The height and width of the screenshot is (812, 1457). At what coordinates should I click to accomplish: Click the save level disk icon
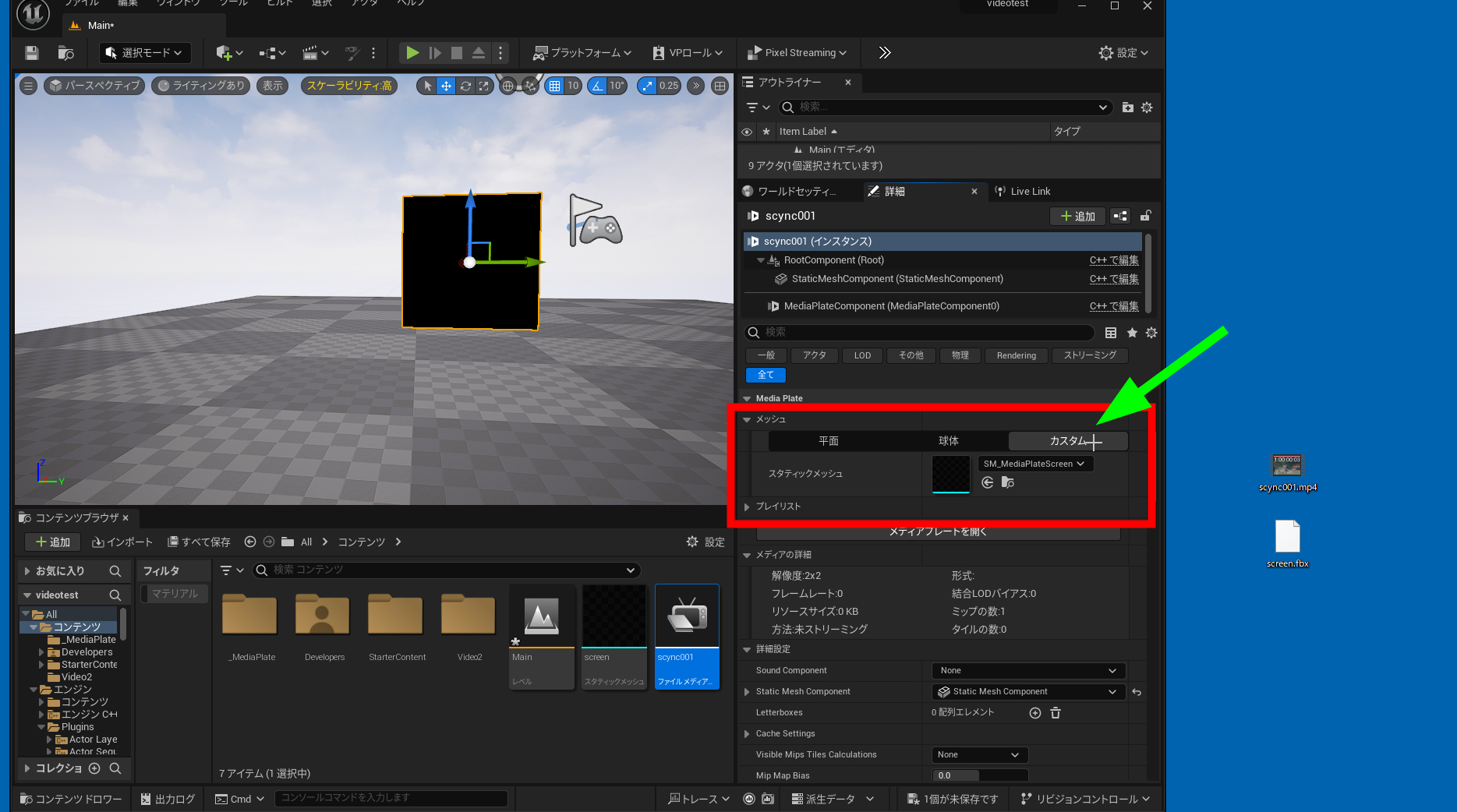pyautogui.click(x=31, y=53)
